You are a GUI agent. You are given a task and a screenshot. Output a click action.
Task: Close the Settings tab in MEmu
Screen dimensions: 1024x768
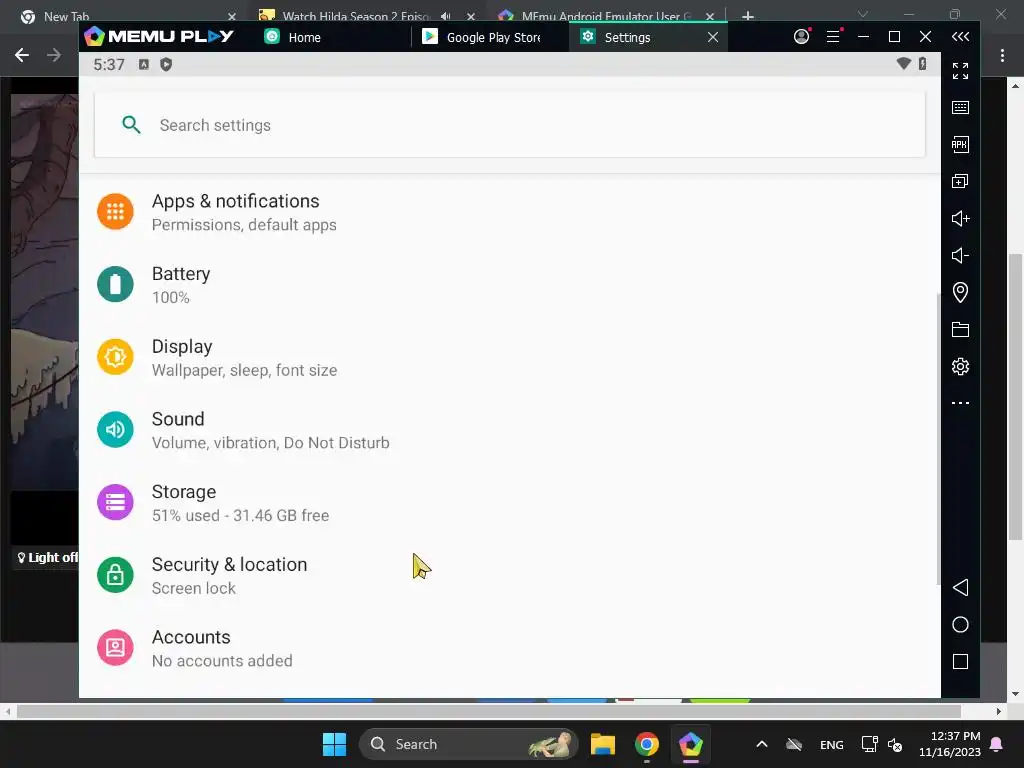click(713, 37)
